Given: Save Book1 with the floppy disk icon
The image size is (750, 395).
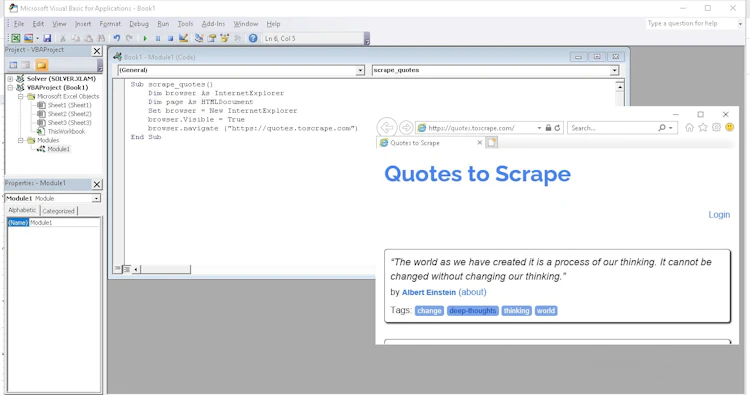Looking at the screenshot, I should point(47,38).
